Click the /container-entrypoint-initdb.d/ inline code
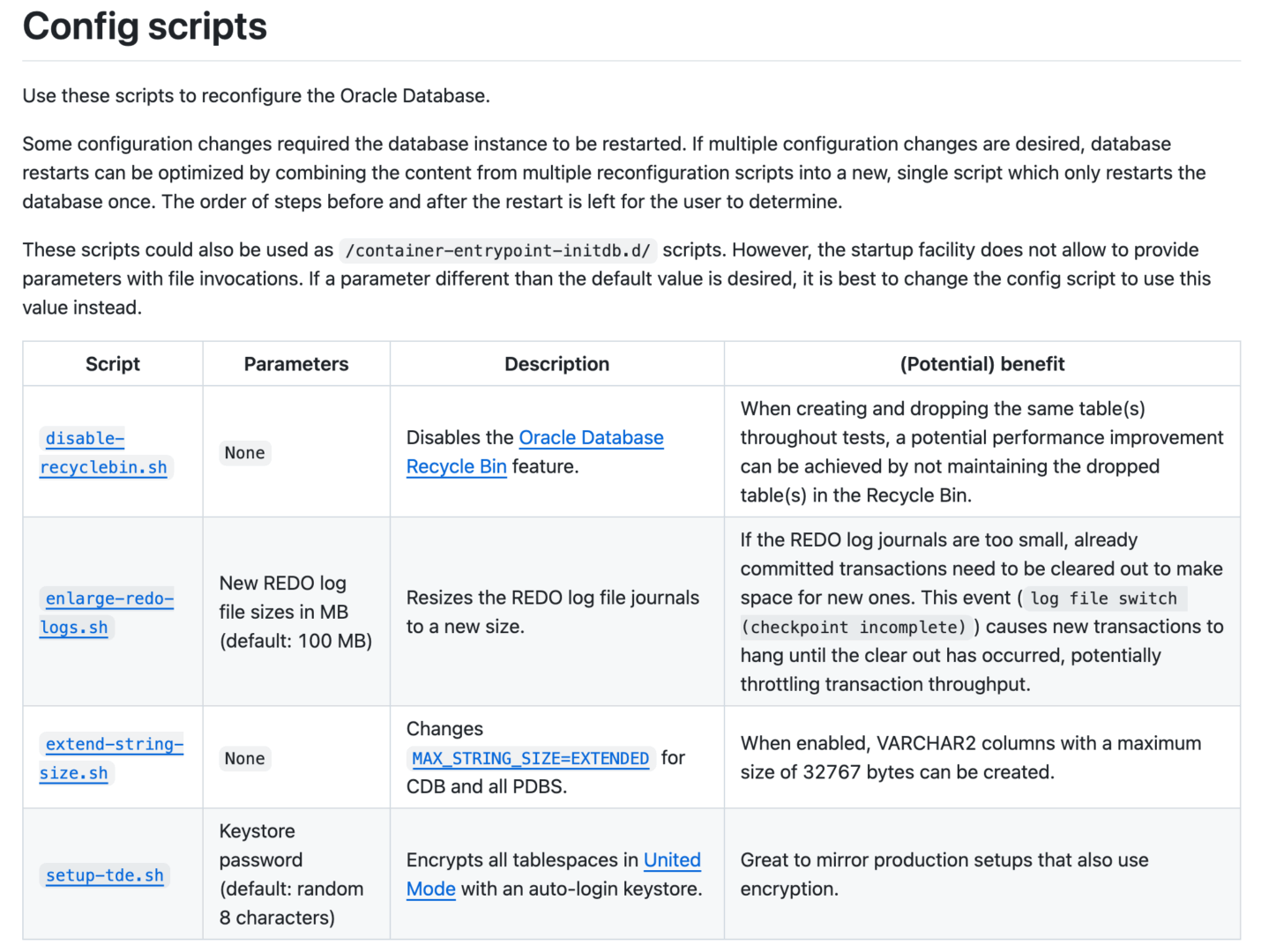The image size is (1261, 952). tap(498, 251)
